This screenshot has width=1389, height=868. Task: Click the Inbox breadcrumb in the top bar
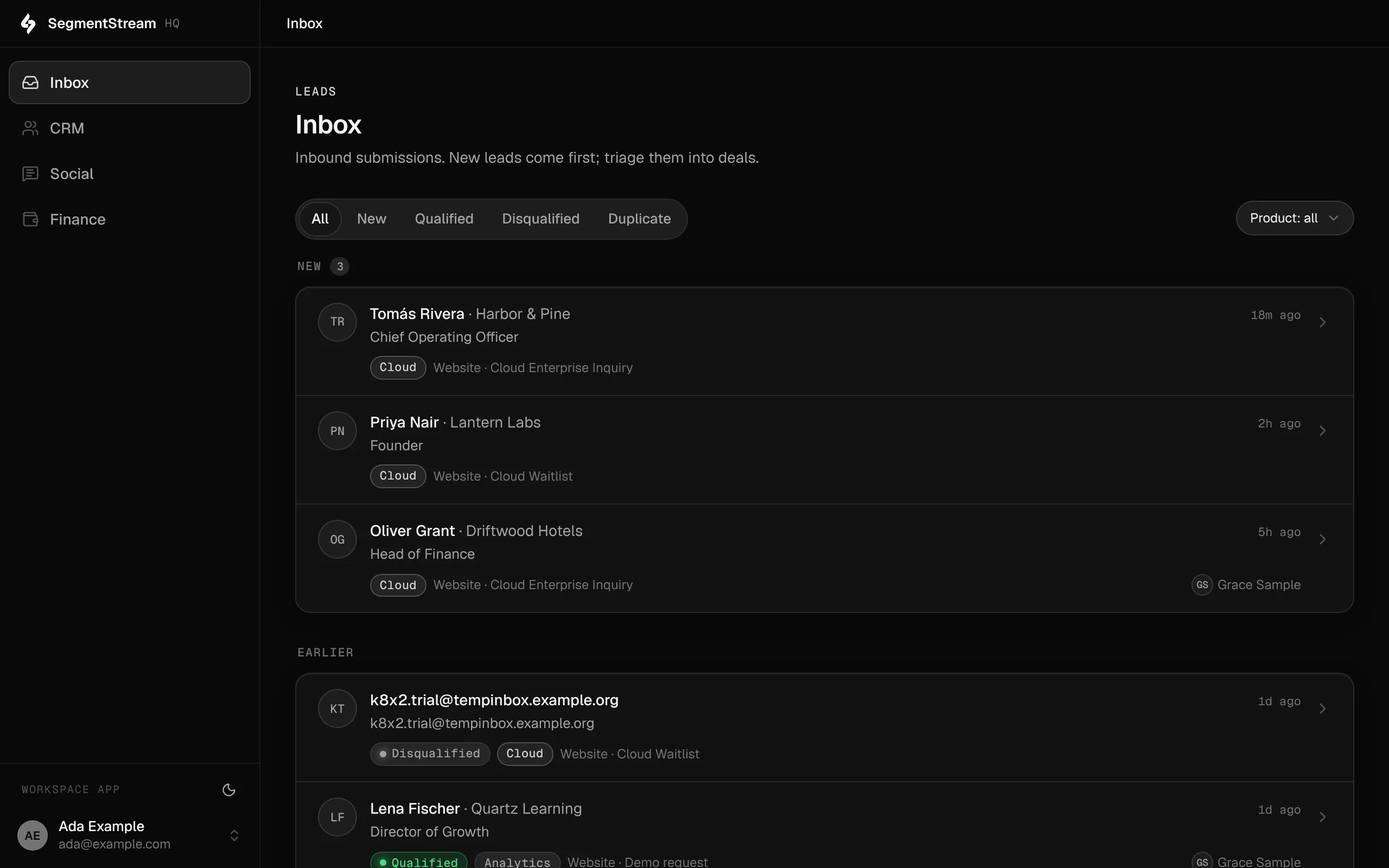click(304, 23)
